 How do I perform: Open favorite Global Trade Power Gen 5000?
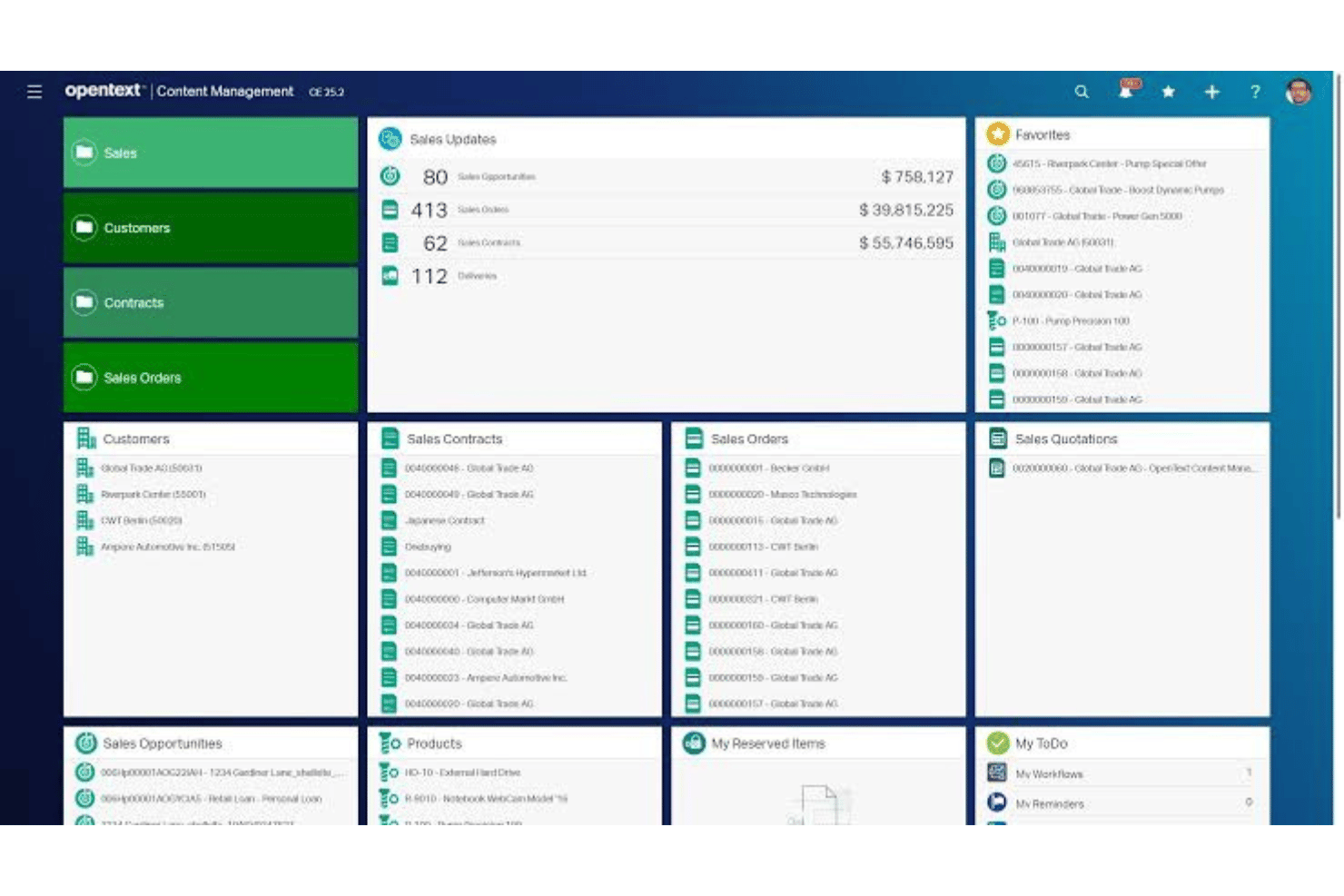1097,216
